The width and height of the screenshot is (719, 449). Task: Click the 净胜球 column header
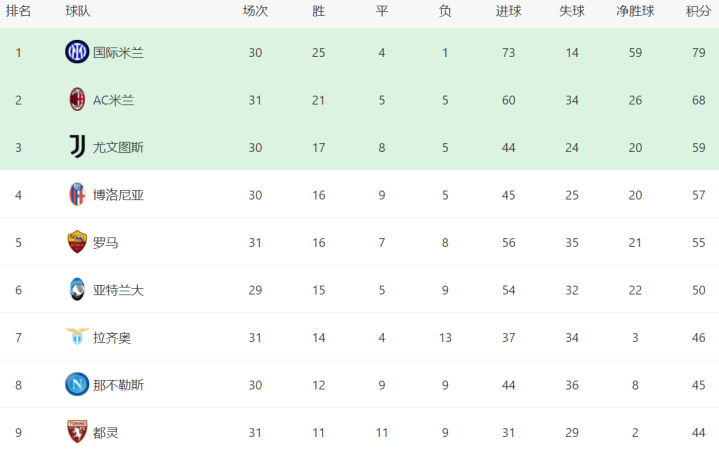click(634, 12)
